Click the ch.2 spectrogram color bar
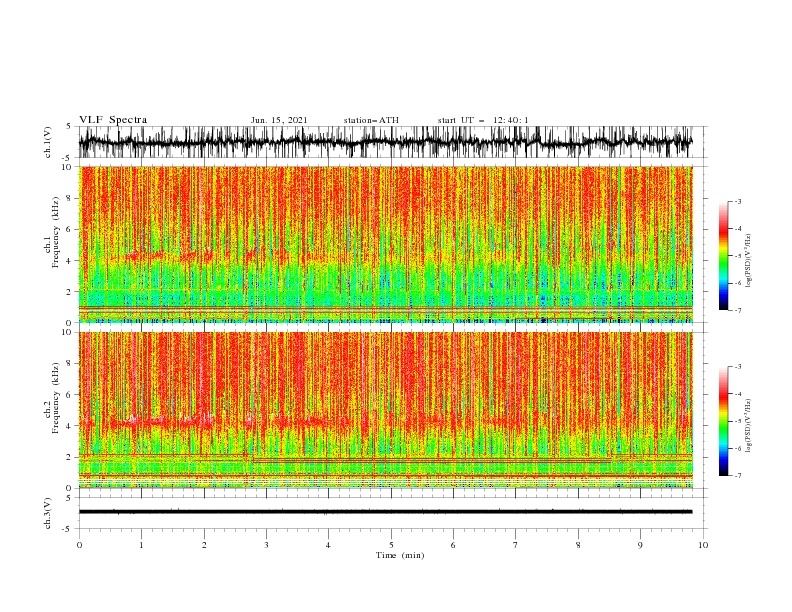This screenshot has height=612, width=792. 723,421
